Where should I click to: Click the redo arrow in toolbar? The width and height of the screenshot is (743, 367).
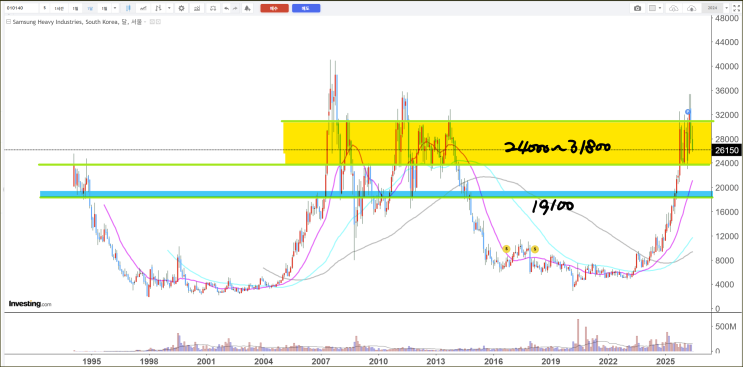pos(235,8)
